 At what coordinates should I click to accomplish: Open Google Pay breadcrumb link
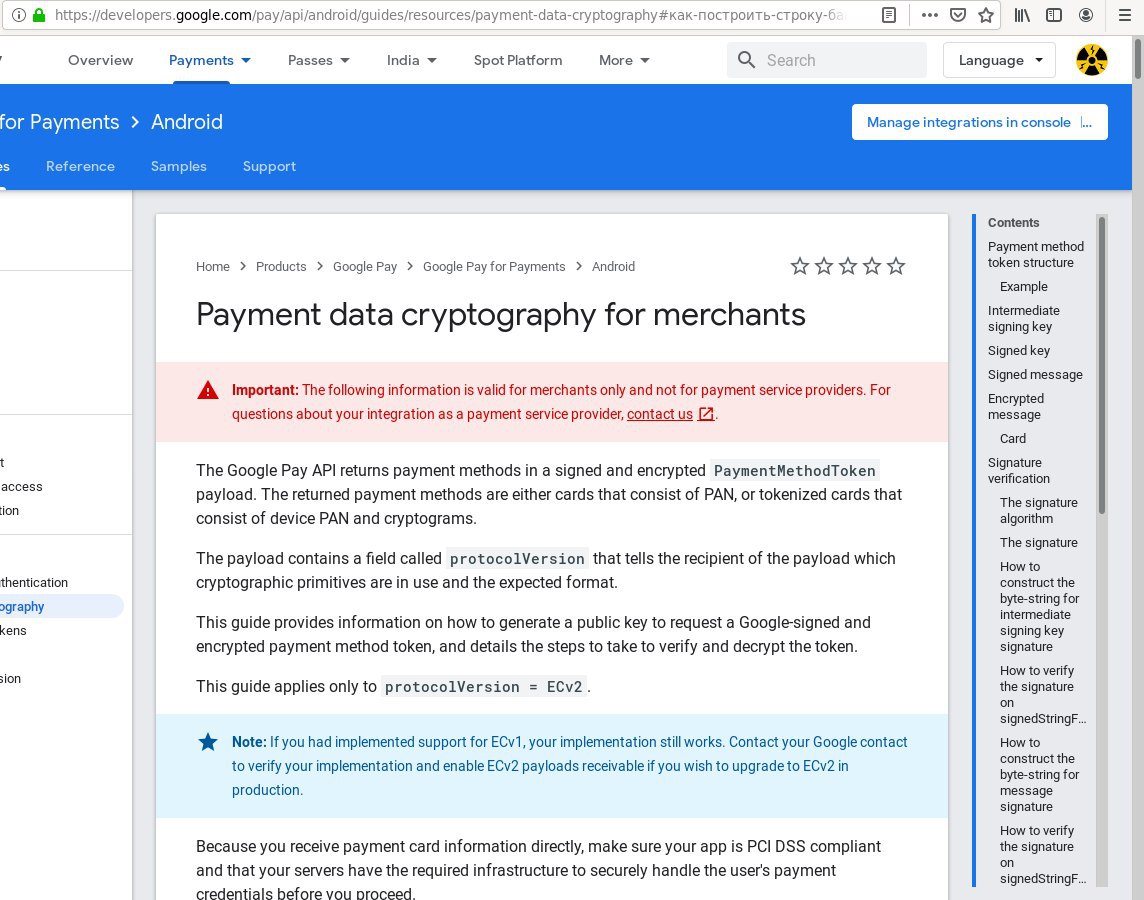365,267
